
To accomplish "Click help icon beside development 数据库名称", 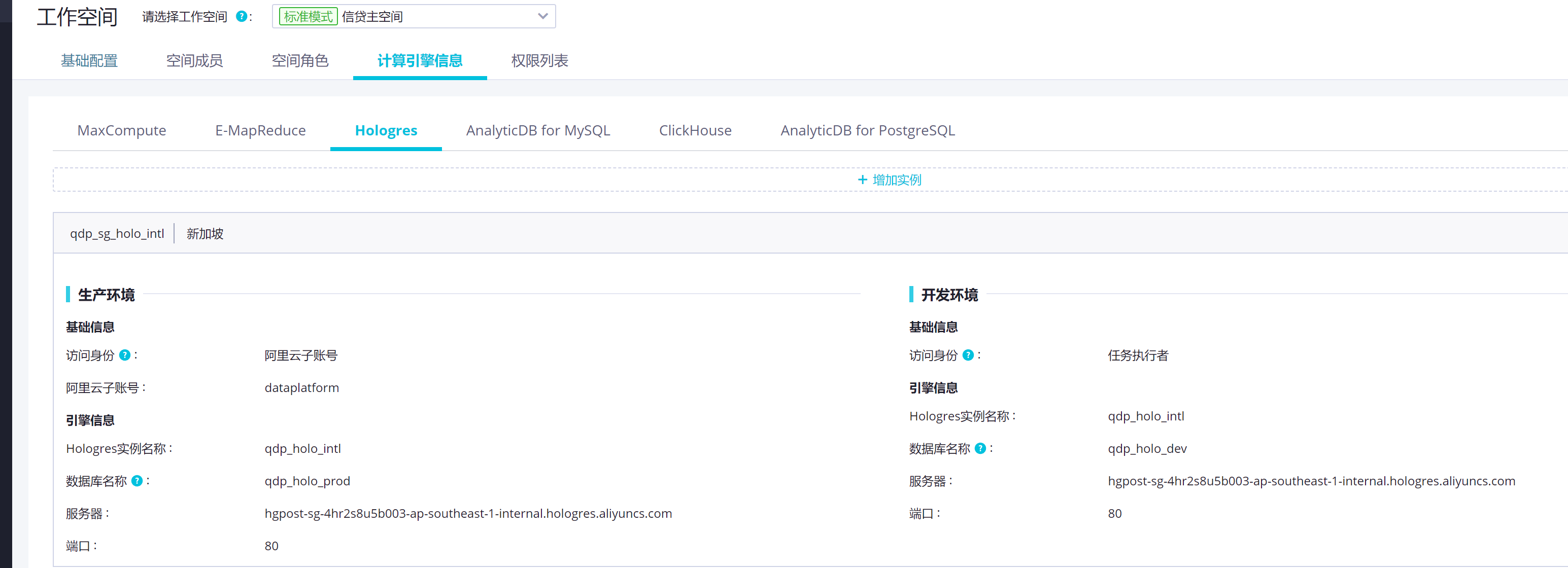I will click(980, 449).
